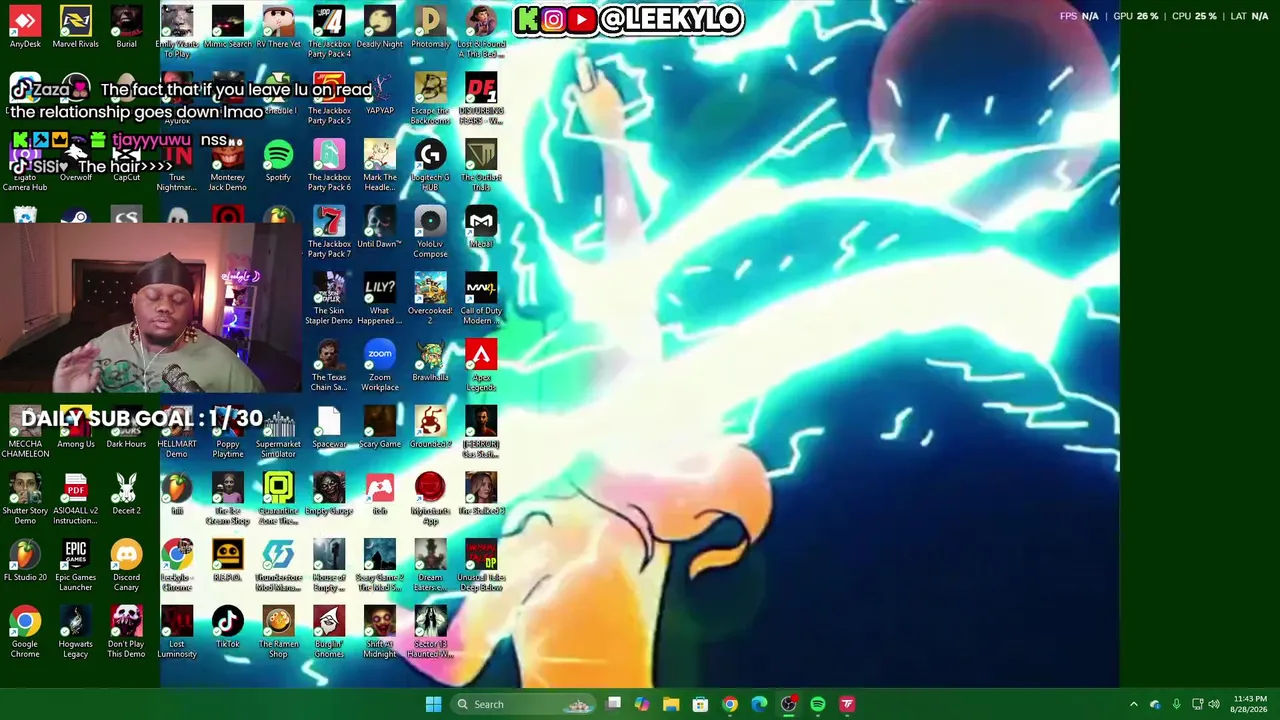This screenshot has height=720, width=1280.
Task: Select the Call of Duty Modern icon
Action: point(481,299)
